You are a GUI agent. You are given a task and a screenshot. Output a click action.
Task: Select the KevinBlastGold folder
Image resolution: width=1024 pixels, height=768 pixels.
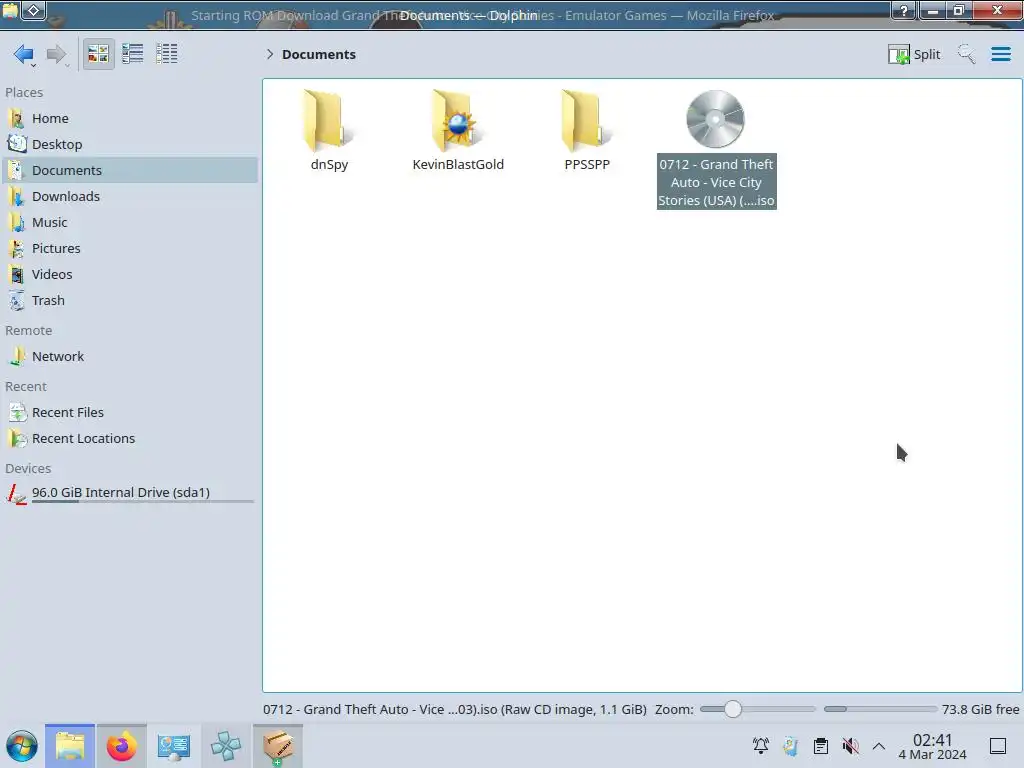point(458,131)
